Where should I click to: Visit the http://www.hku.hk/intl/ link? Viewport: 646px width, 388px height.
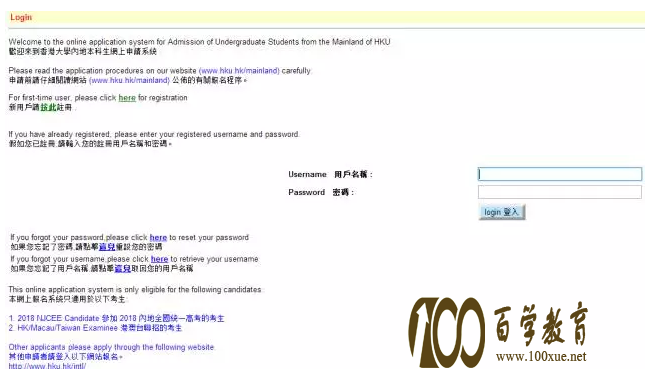coord(47,366)
